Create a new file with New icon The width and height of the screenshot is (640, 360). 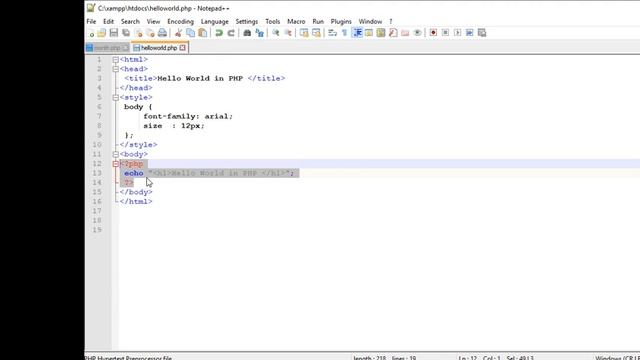pos(91,33)
